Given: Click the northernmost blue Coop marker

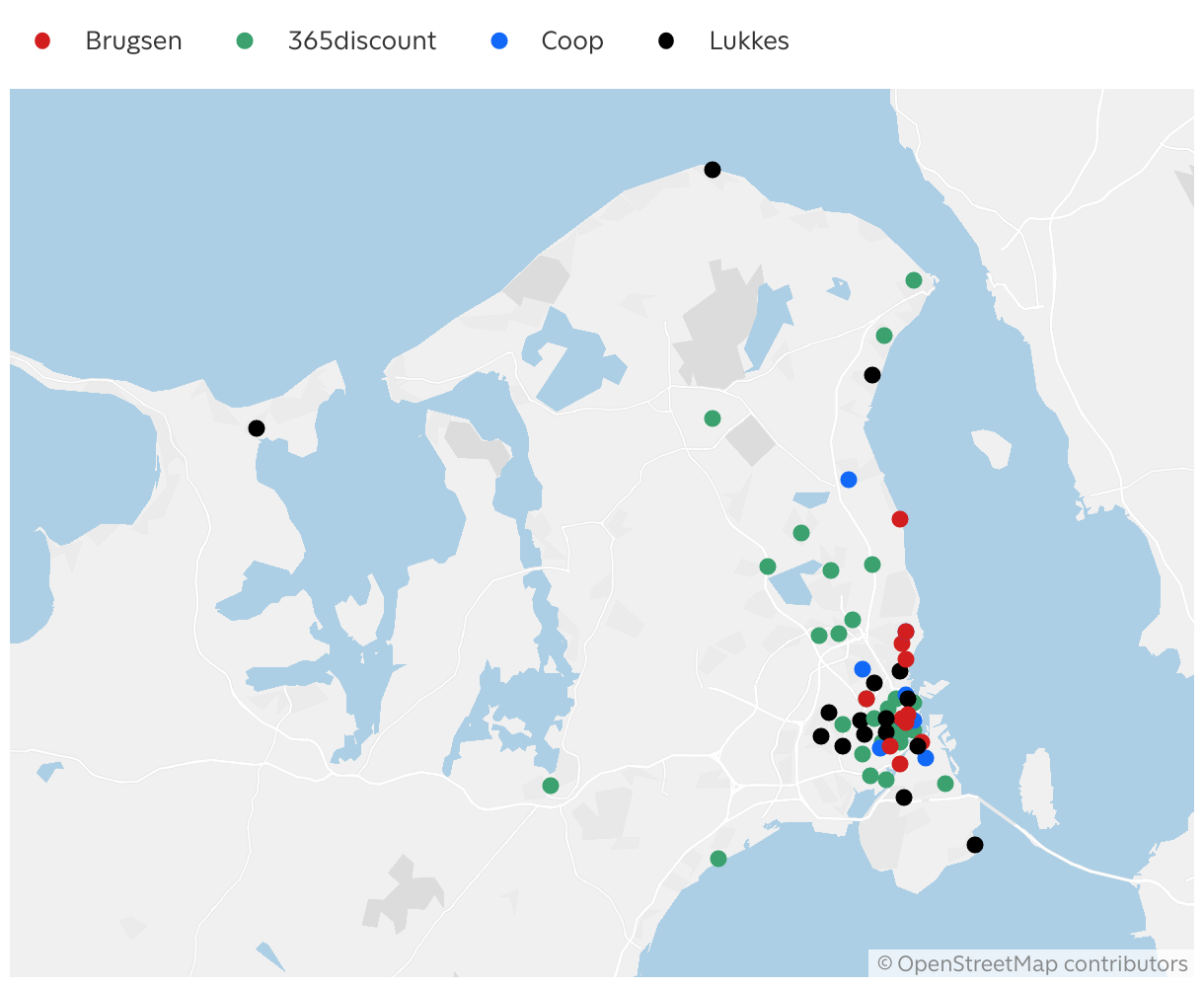Looking at the screenshot, I should click(x=849, y=480).
